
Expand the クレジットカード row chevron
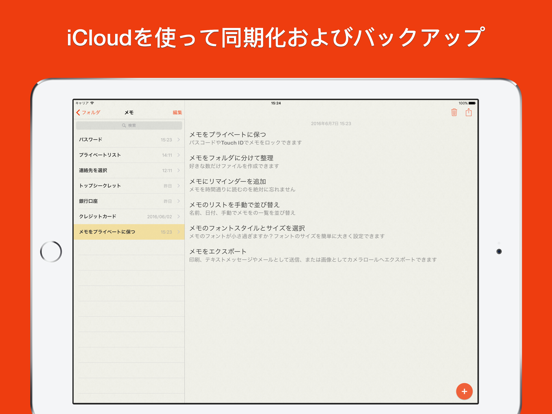tap(178, 217)
